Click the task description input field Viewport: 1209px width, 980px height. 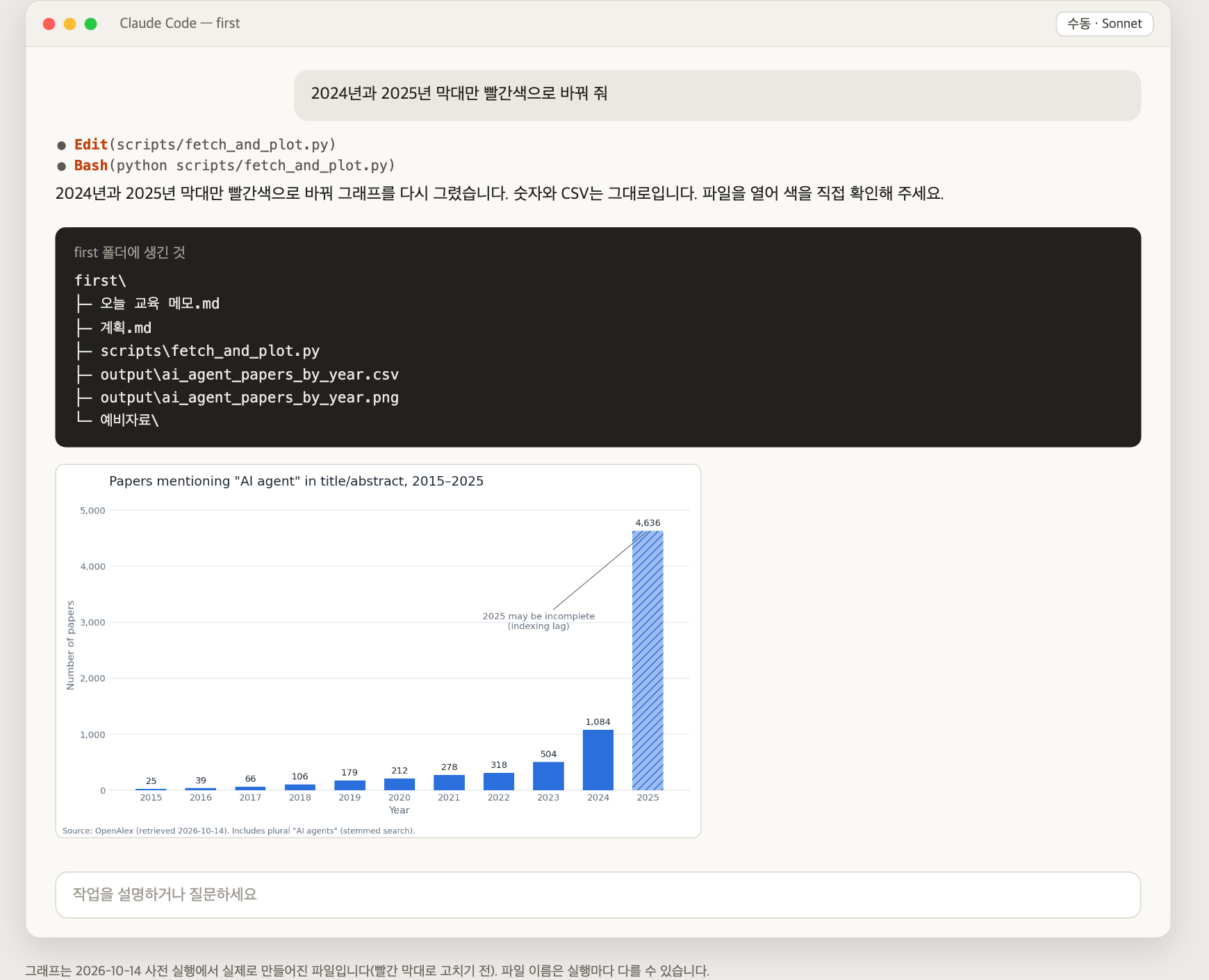[598, 895]
